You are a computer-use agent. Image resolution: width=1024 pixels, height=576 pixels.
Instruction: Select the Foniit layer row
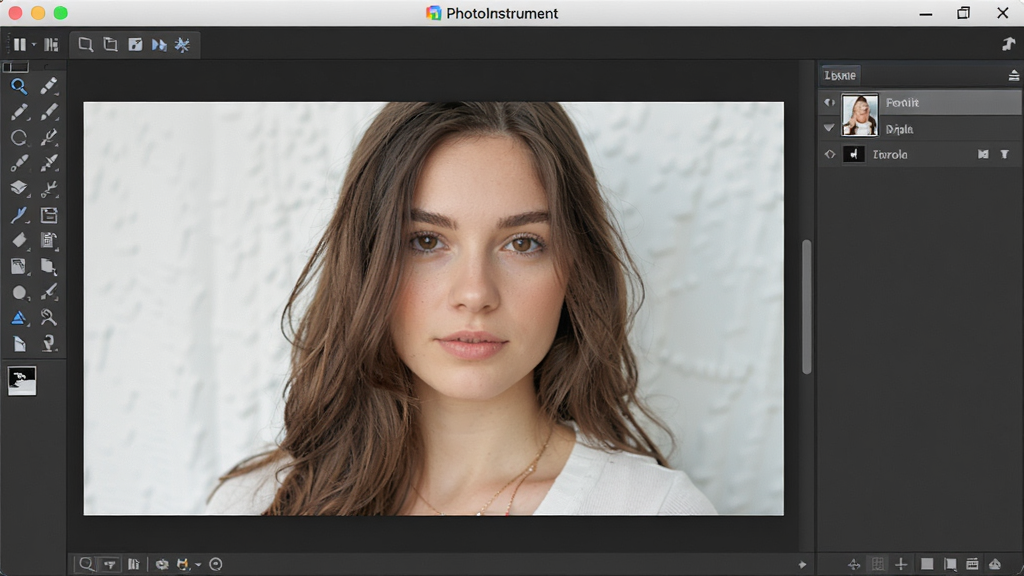click(x=920, y=103)
